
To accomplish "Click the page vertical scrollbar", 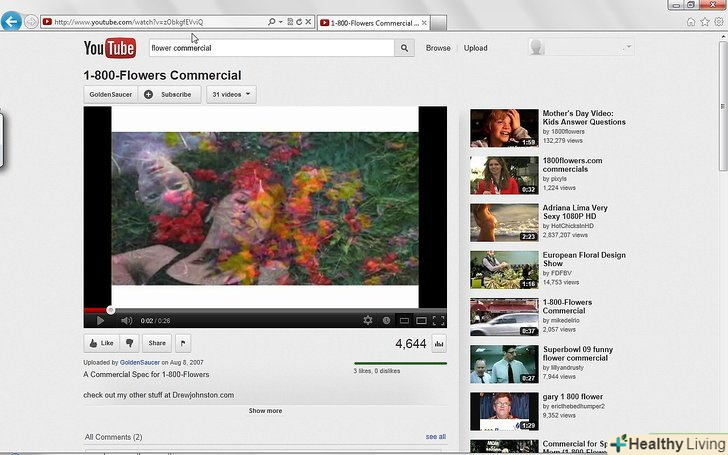I will tap(722, 105).
